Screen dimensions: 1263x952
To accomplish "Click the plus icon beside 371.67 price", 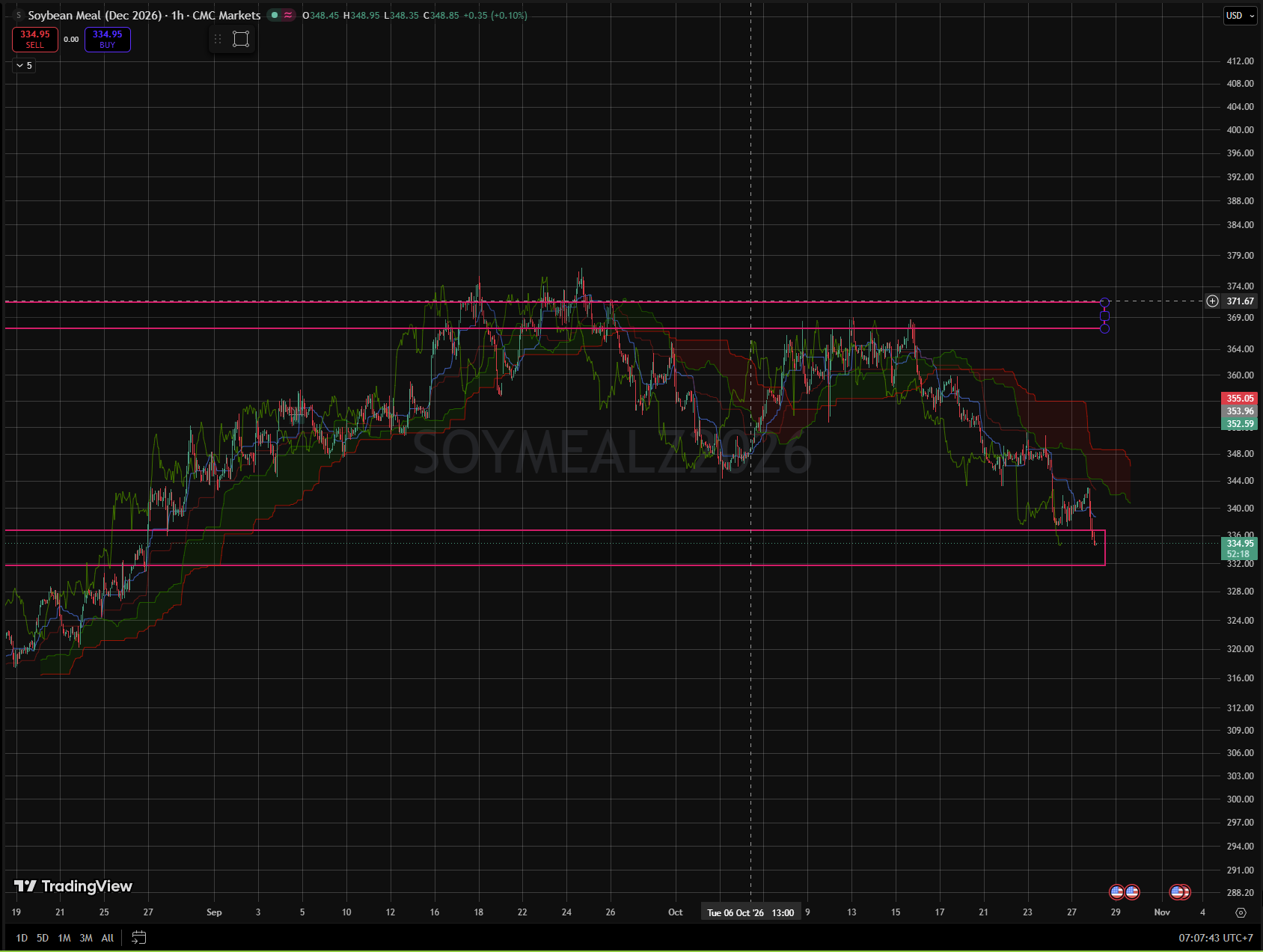I will (1212, 301).
